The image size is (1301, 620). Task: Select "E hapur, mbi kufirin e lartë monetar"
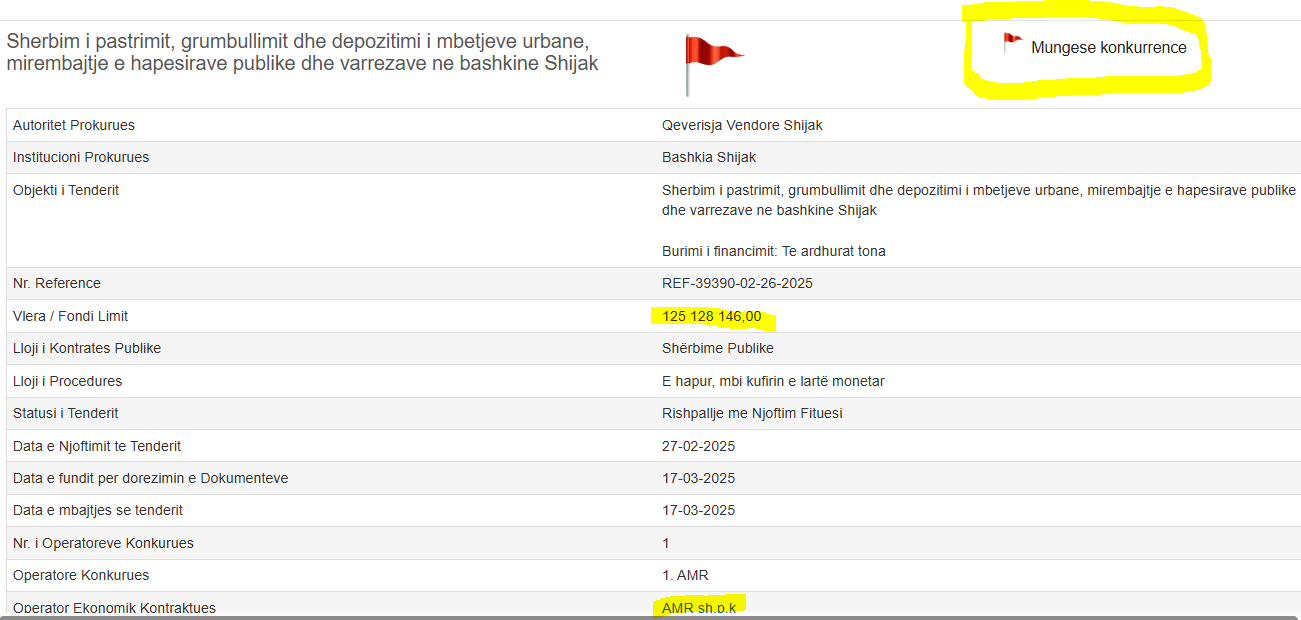tap(773, 381)
